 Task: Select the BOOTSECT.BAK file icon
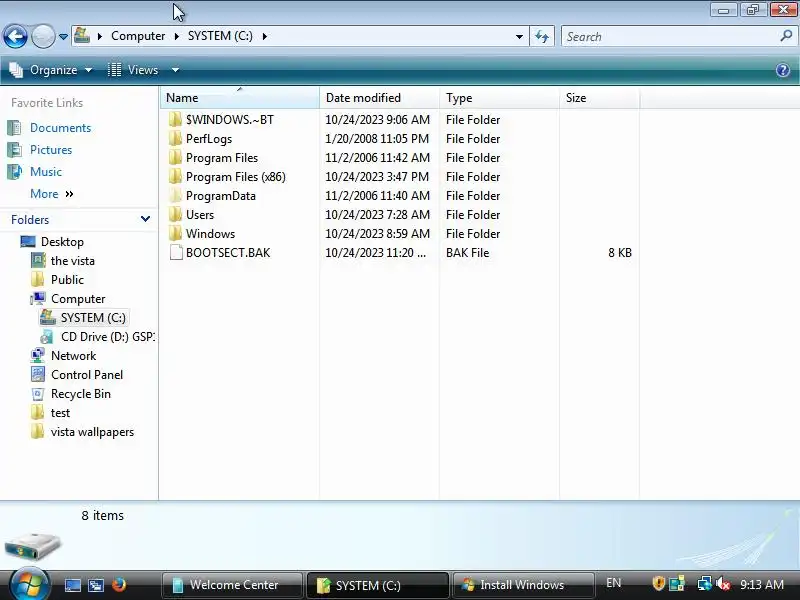point(176,253)
